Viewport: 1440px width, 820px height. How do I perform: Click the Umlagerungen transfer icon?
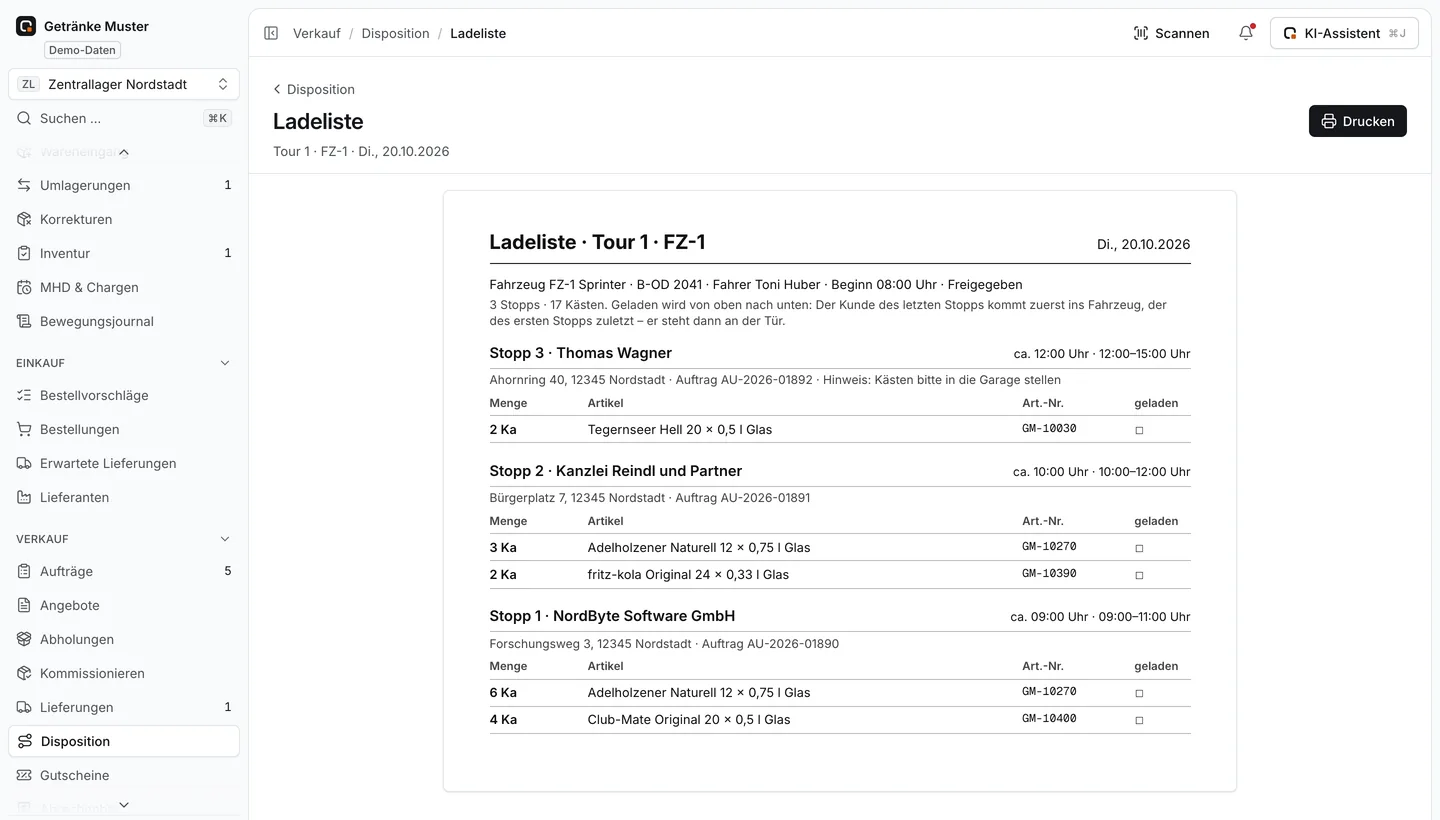click(x=24, y=185)
